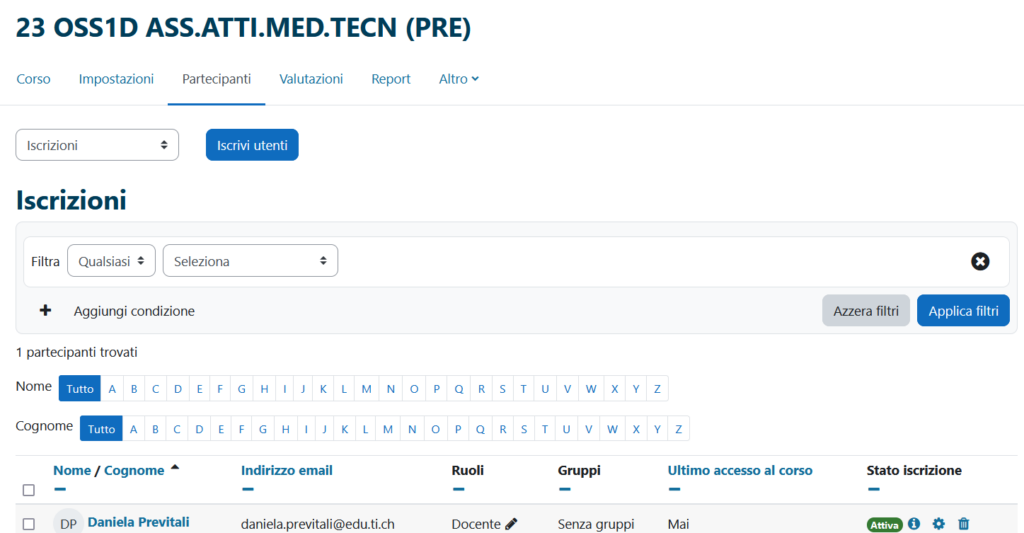Sort by Ultimo accesso al corso

740,470
